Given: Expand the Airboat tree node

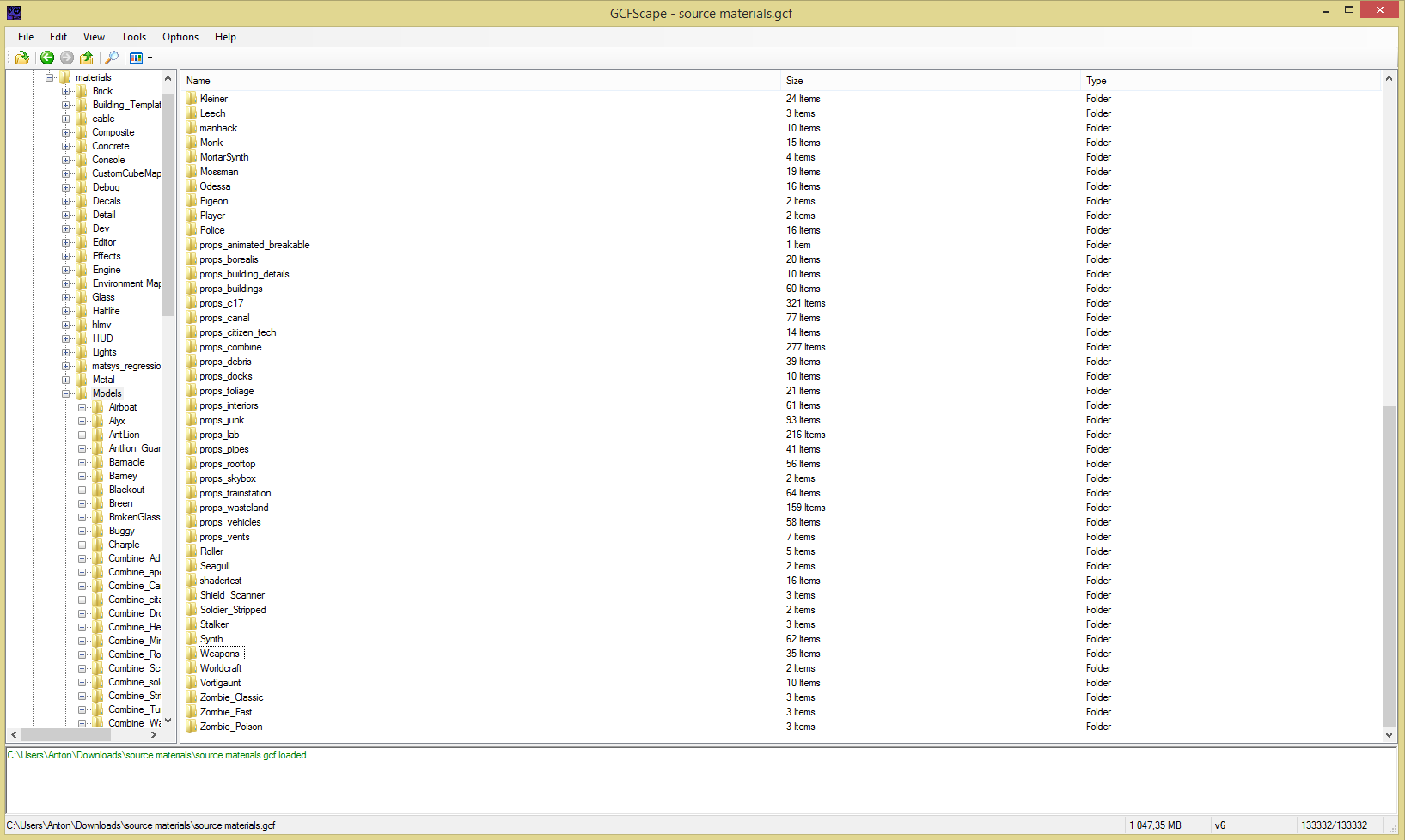Looking at the screenshot, I should 82,407.
